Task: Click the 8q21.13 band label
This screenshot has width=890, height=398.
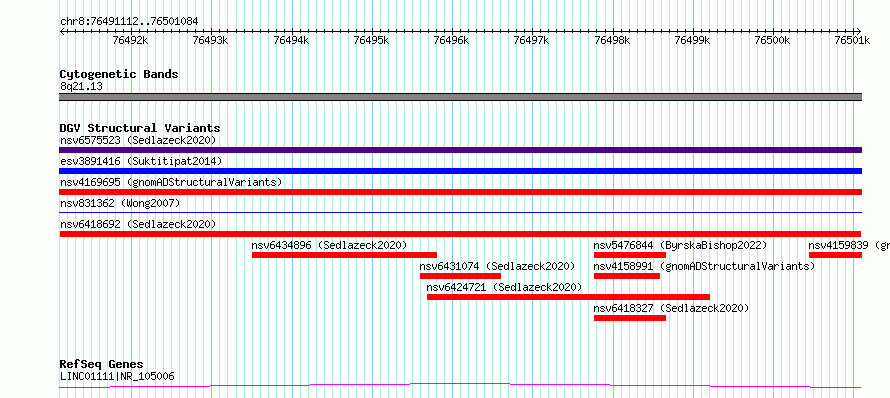Action: pyautogui.click(x=81, y=87)
